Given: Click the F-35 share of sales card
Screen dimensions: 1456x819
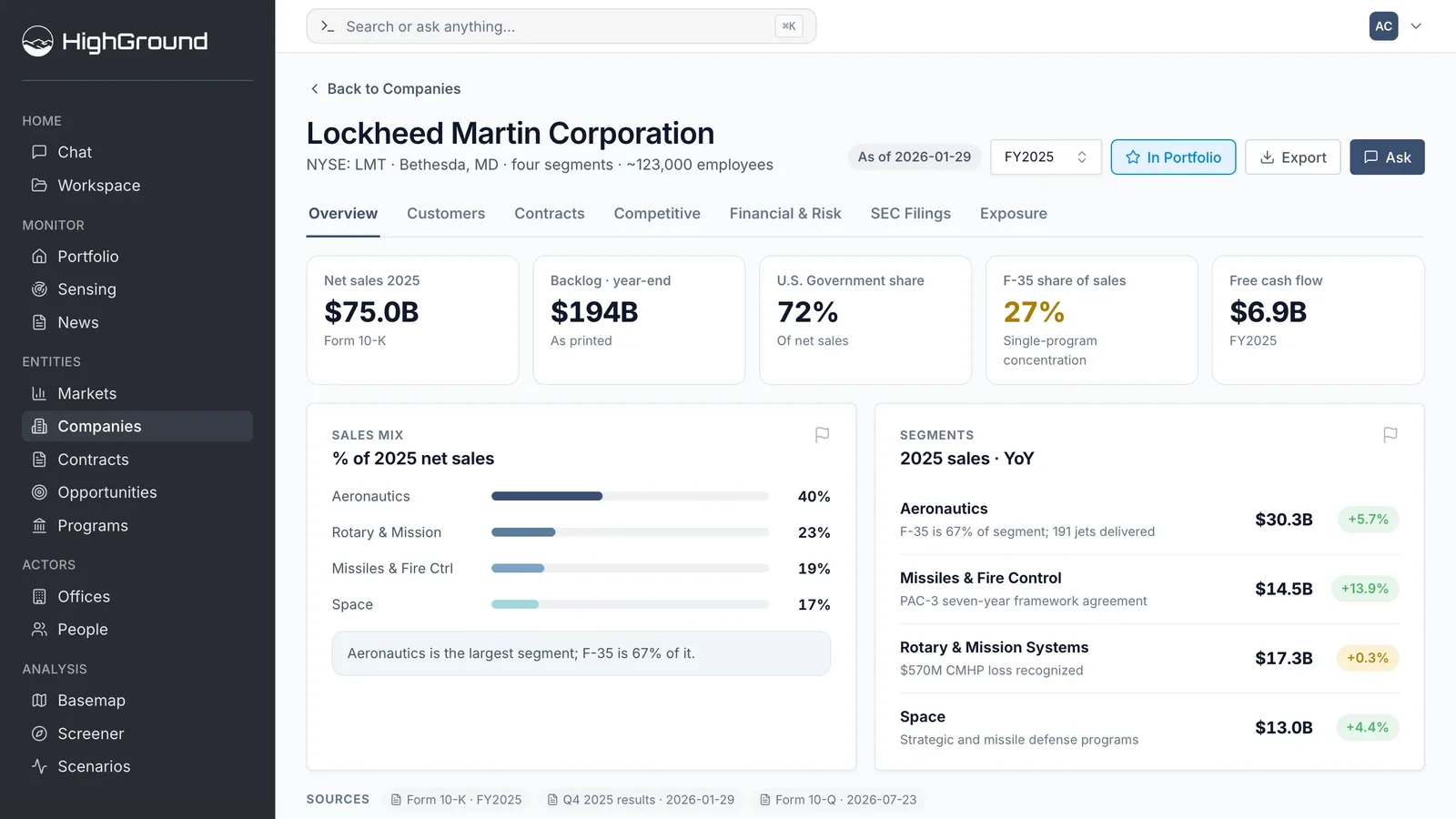Looking at the screenshot, I should click(x=1092, y=320).
